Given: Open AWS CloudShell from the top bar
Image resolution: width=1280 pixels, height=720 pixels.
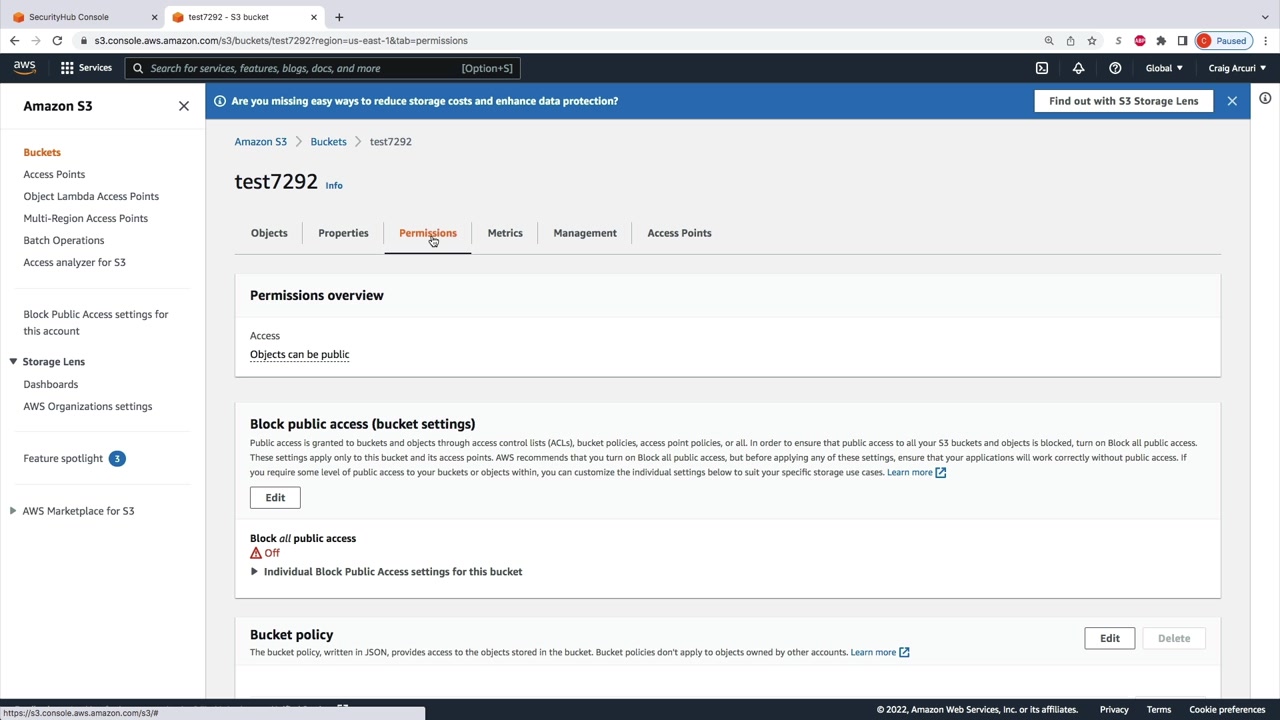Looking at the screenshot, I should (x=1042, y=68).
